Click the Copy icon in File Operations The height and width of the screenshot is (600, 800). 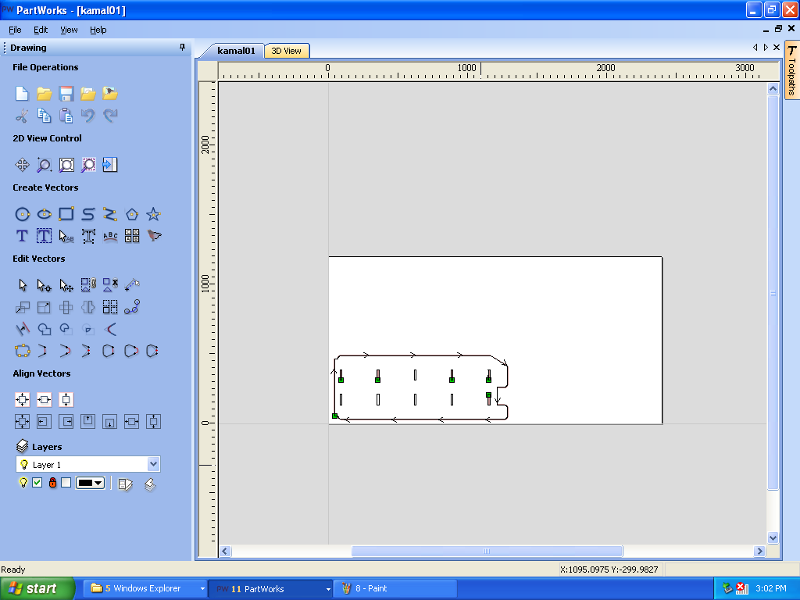click(x=44, y=116)
